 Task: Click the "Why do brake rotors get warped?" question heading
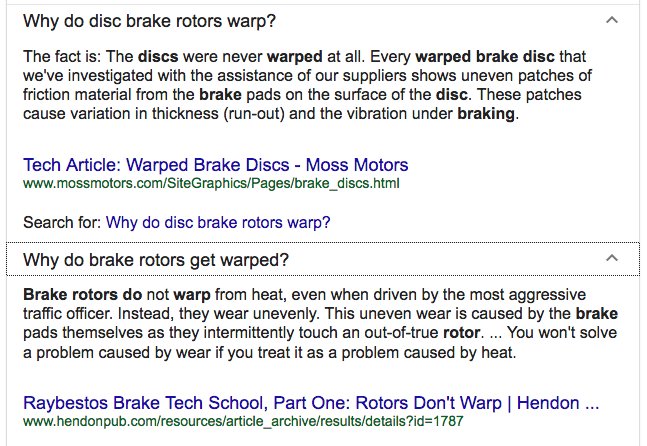[x=156, y=260]
